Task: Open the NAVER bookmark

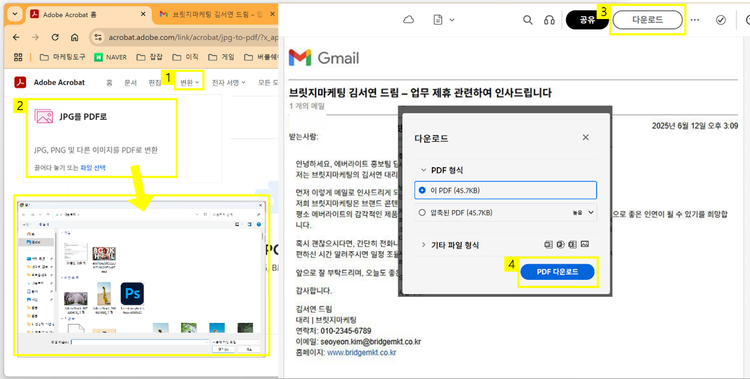Action: coord(110,57)
